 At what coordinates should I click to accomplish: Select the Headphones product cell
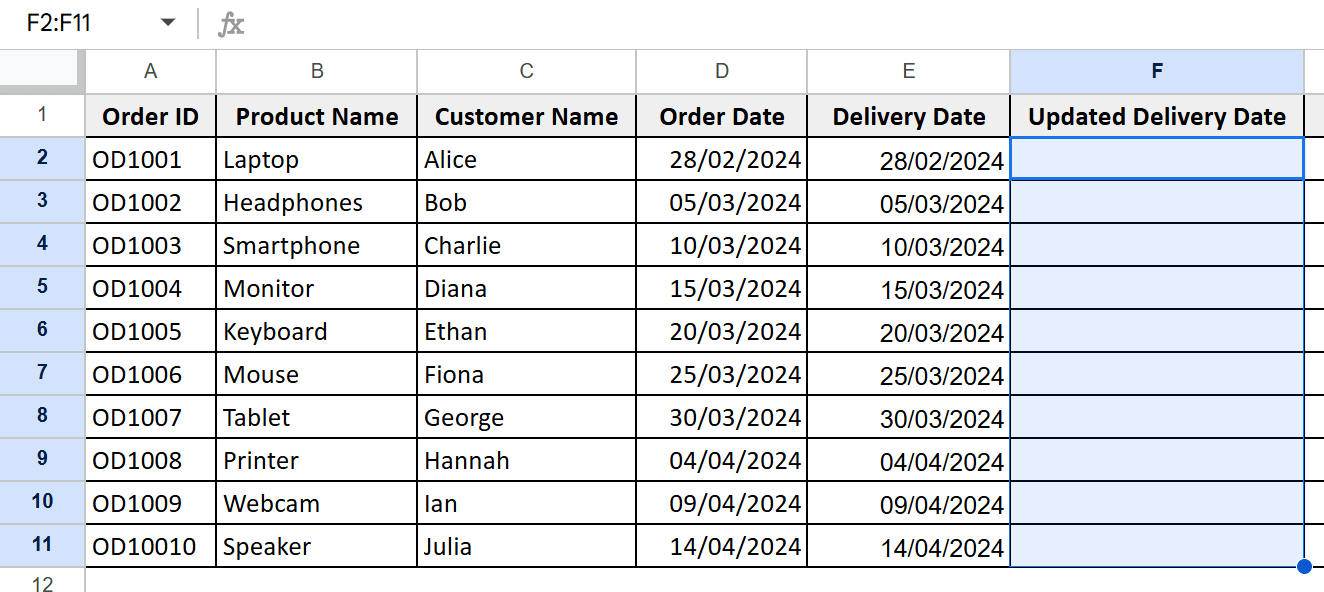(x=316, y=202)
